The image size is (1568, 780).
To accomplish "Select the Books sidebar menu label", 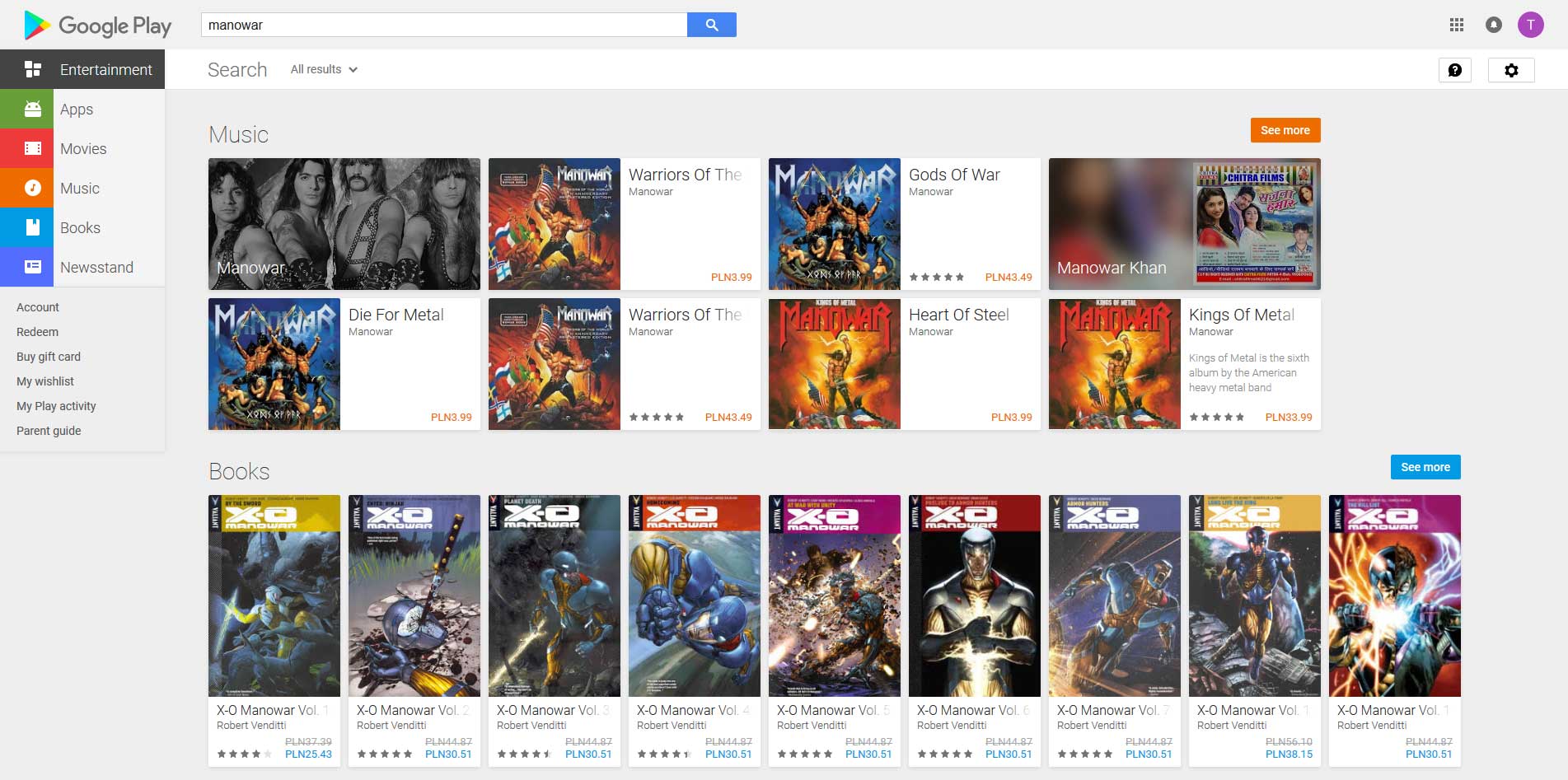I will coord(80,227).
